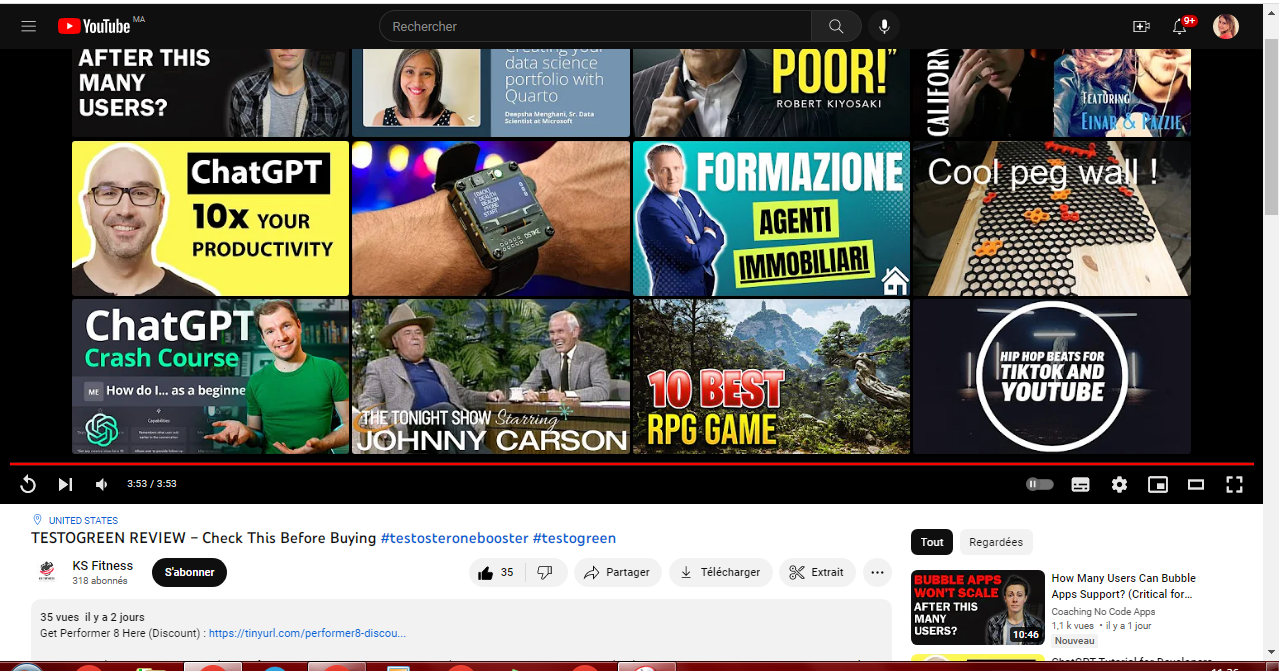The height and width of the screenshot is (671, 1279).
Task: Select the Regardées filter chip
Action: pyautogui.click(x=996, y=542)
